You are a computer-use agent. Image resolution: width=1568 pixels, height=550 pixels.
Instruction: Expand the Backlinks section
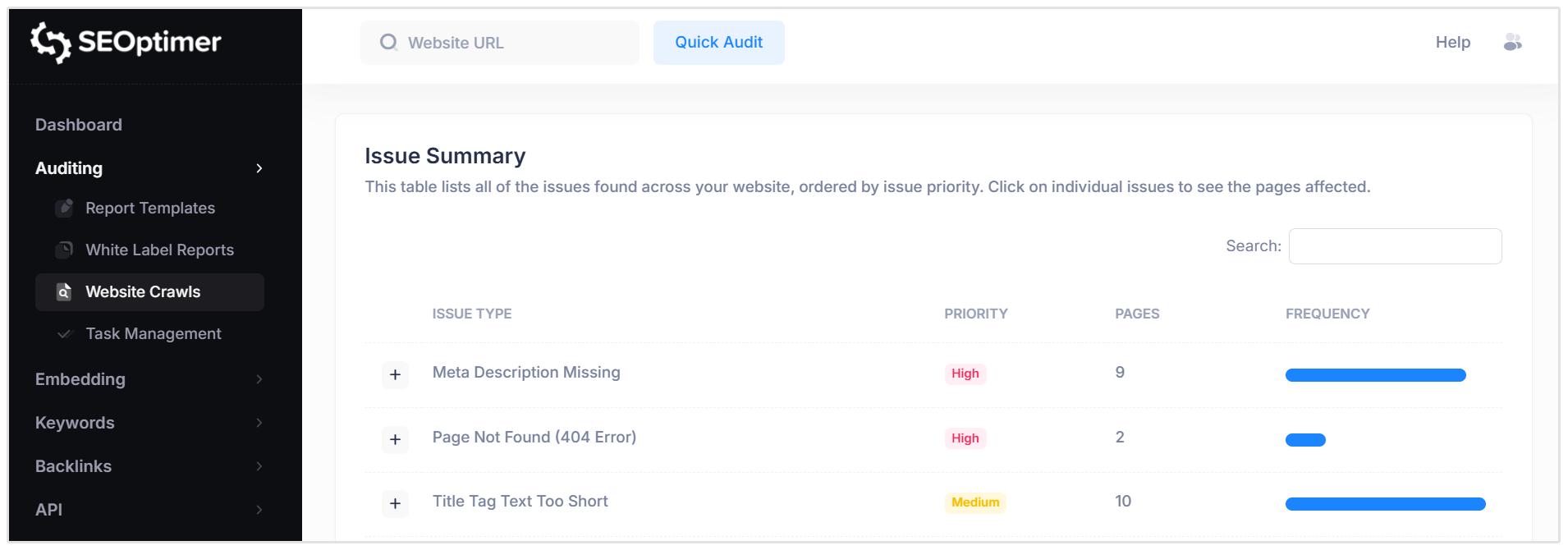(73, 465)
